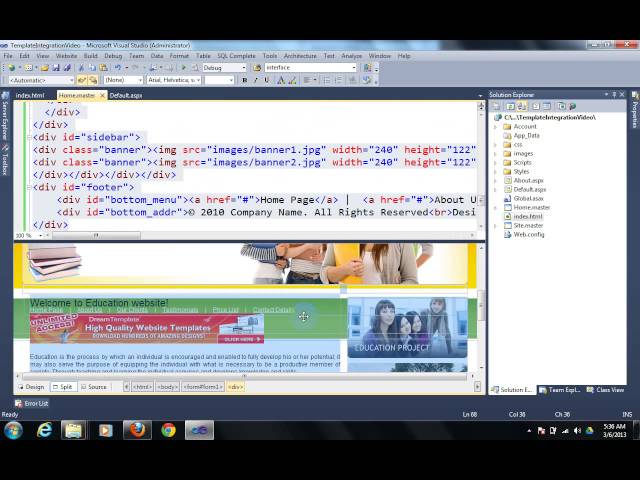The width and height of the screenshot is (640, 480).
Task: Click the Refresh icon in Solution Explorer toolbar
Action: (x=510, y=107)
